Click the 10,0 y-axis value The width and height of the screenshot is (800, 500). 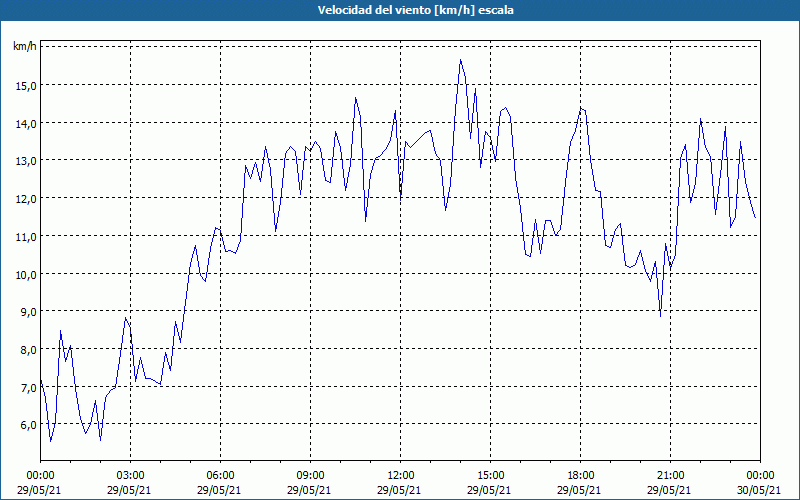(26, 274)
